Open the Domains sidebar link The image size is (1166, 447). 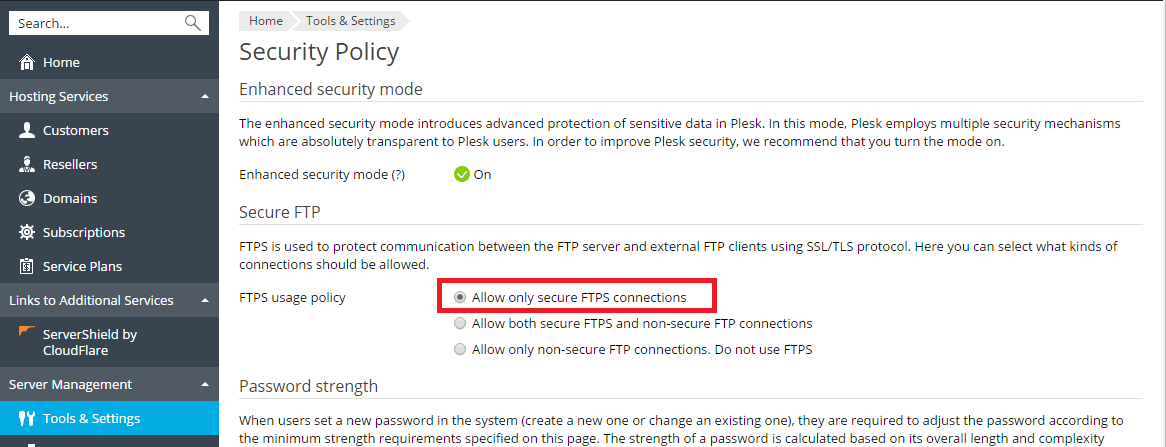pyautogui.click(x=70, y=199)
